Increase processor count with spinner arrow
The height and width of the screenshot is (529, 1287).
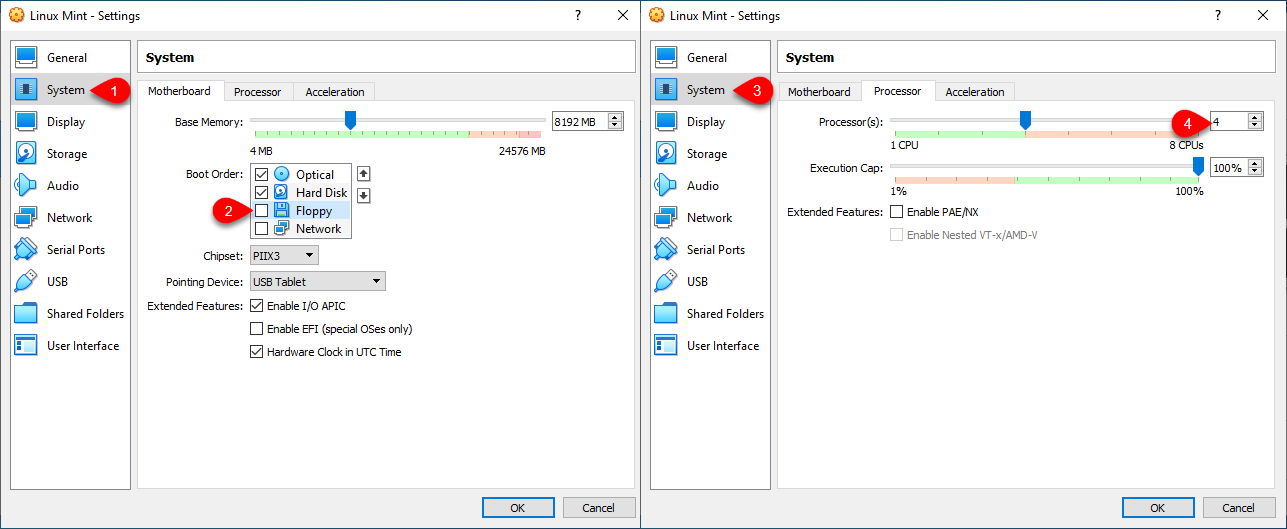coord(1255,117)
